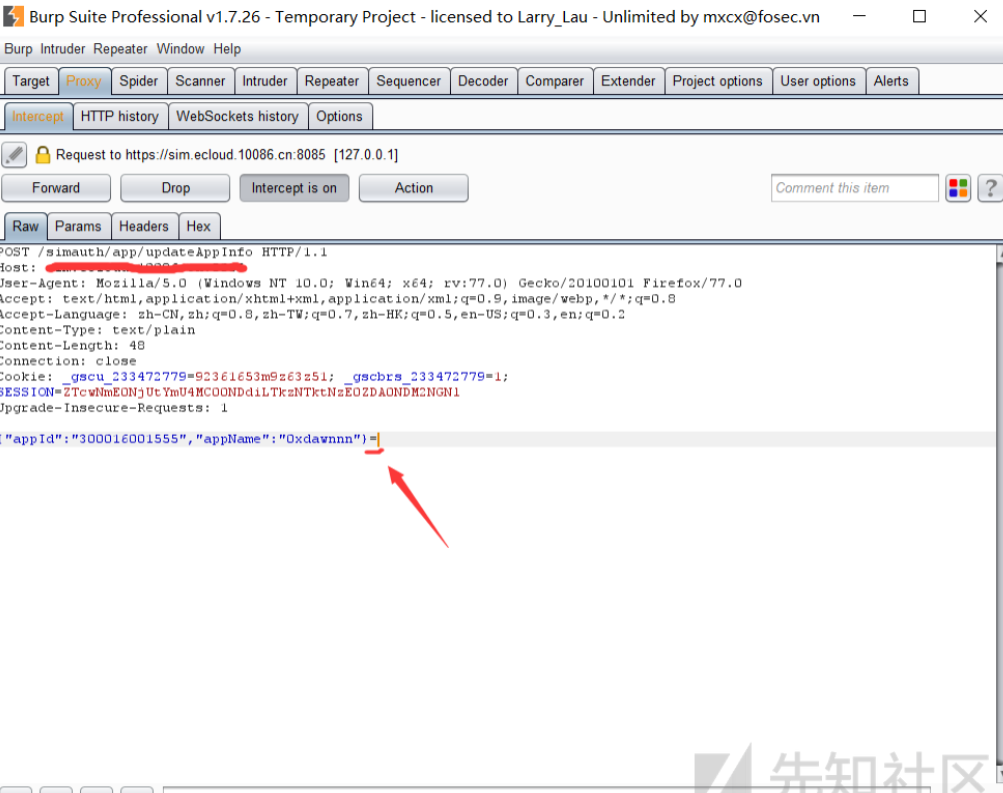The height and width of the screenshot is (793, 1003).
Task: Open the Comparer tab
Action: (x=555, y=81)
